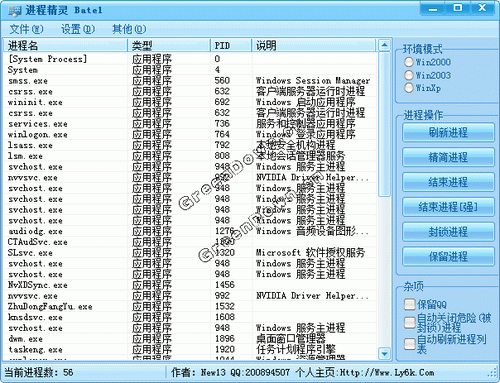Select the lsm.exe process row
The width and height of the screenshot is (500, 383).
pos(190,156)
